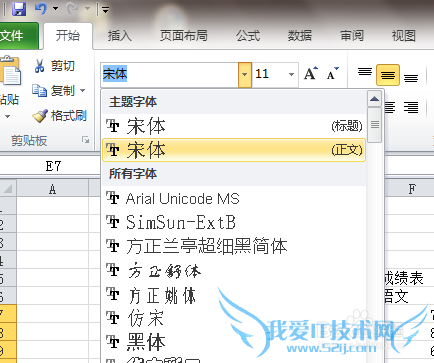
Task: Choose Arial Unicode MS font
Action: [x=234, y=198]
